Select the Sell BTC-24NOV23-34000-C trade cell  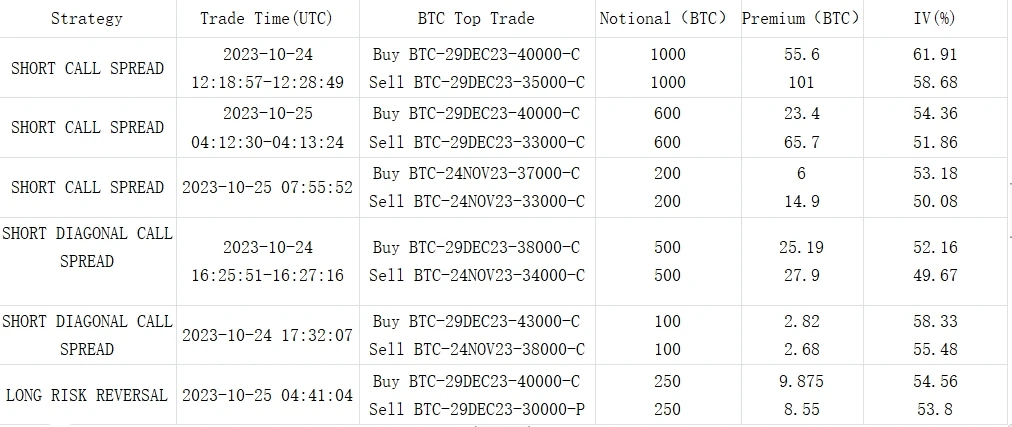point(476,275)
